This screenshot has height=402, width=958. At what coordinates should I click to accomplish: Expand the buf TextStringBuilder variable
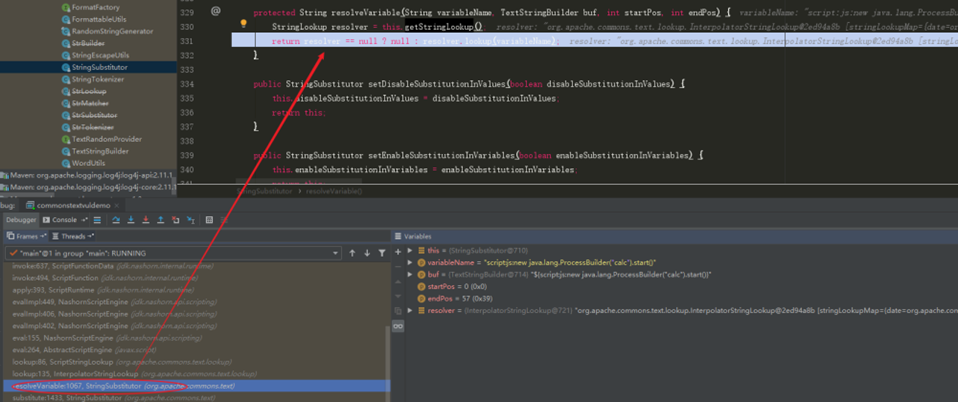point(410,275)
